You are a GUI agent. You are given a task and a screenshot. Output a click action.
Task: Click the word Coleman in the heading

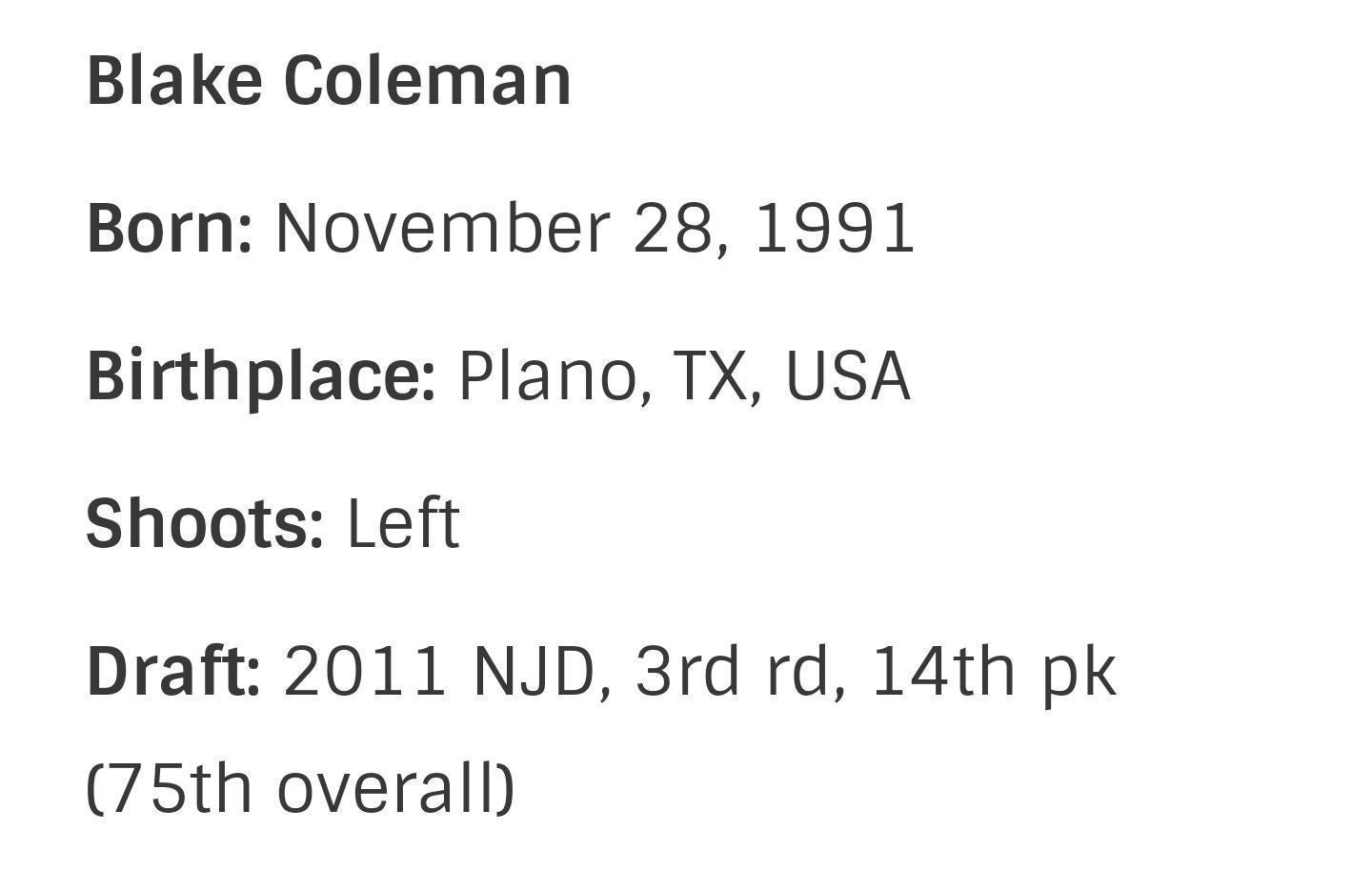(428, 80)
